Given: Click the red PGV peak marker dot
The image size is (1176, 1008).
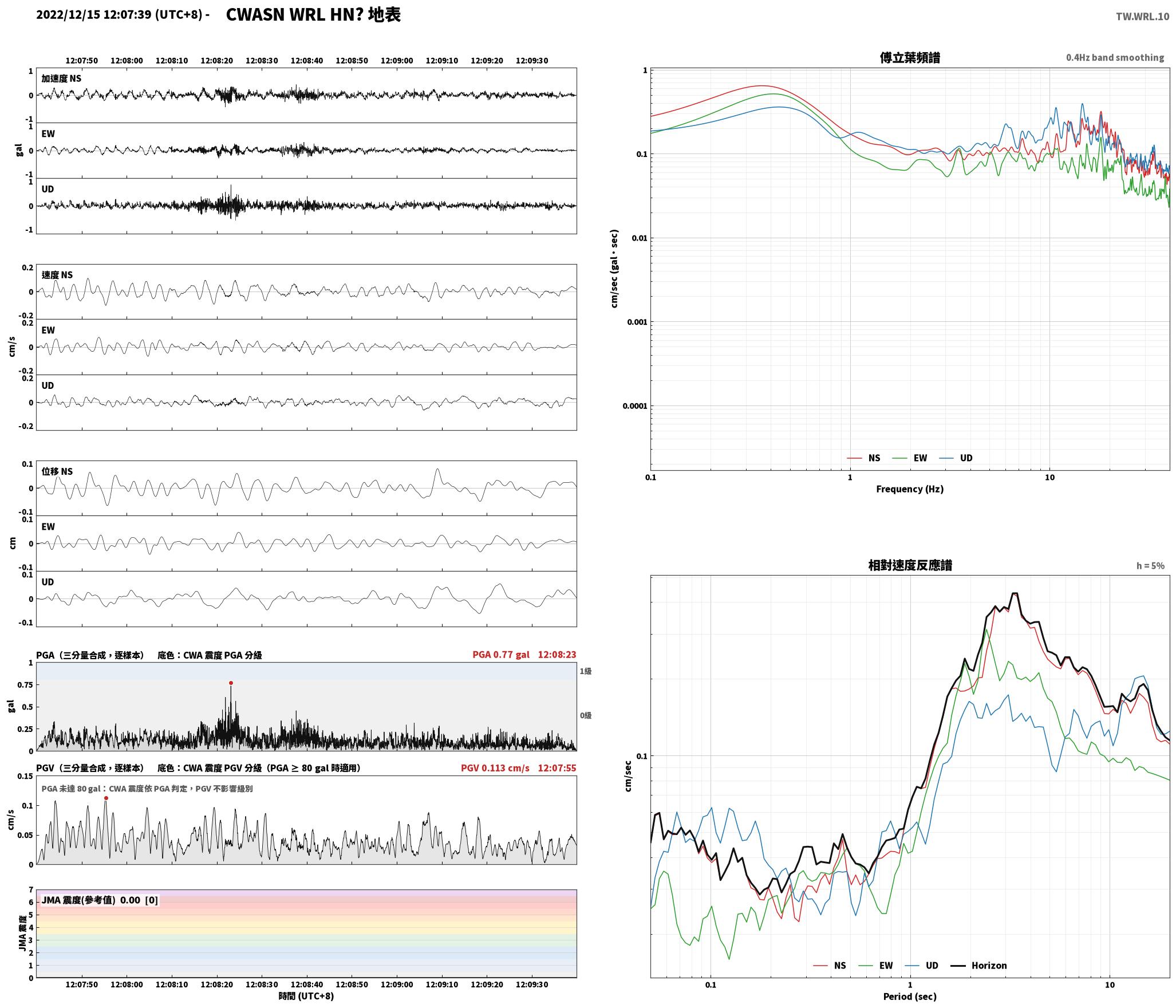Looking at the screenshot, I should pos(106,798).
